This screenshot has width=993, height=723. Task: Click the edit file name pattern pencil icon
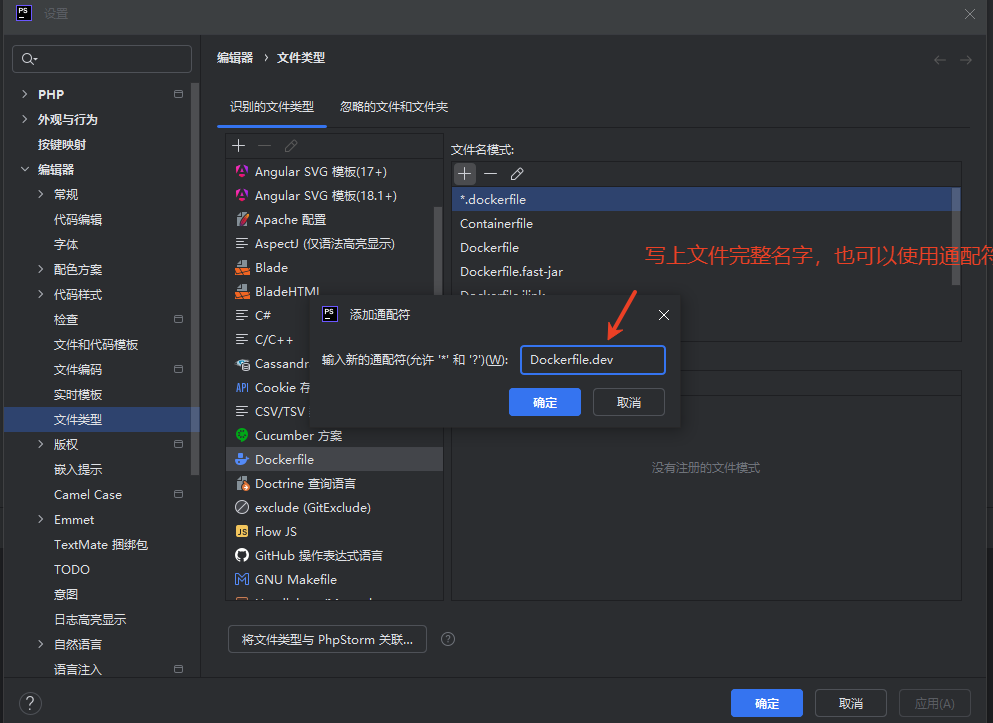(517, 174)
